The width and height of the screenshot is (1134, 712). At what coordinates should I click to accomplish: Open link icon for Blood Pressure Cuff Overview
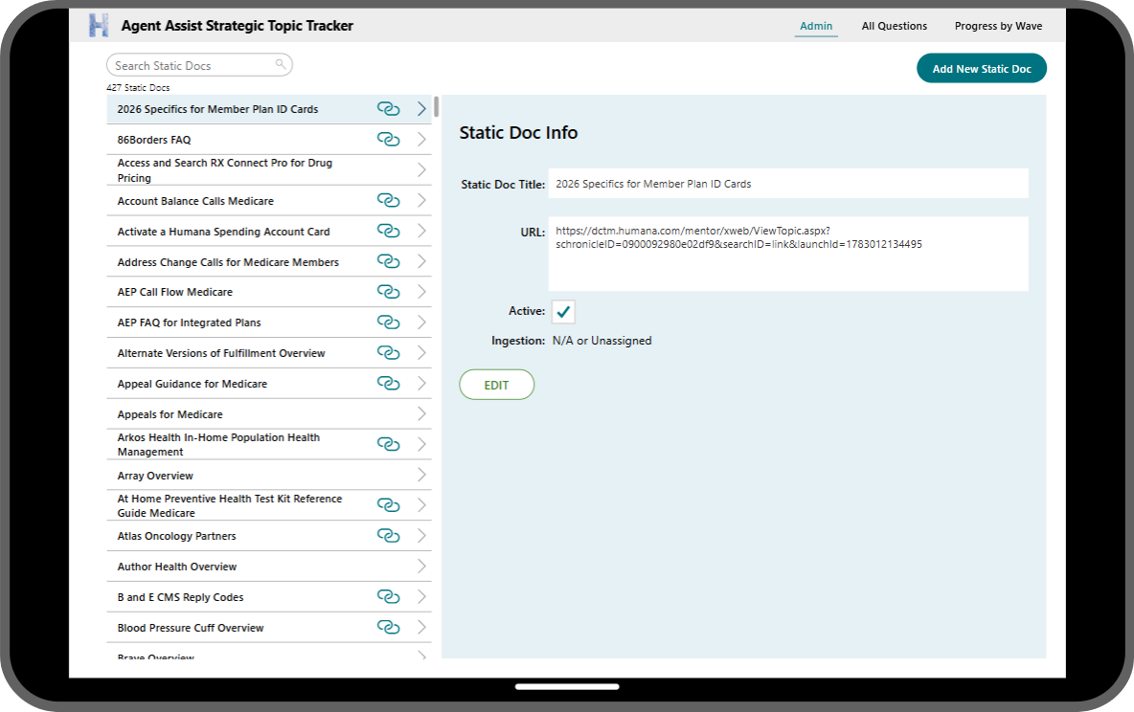388,627
